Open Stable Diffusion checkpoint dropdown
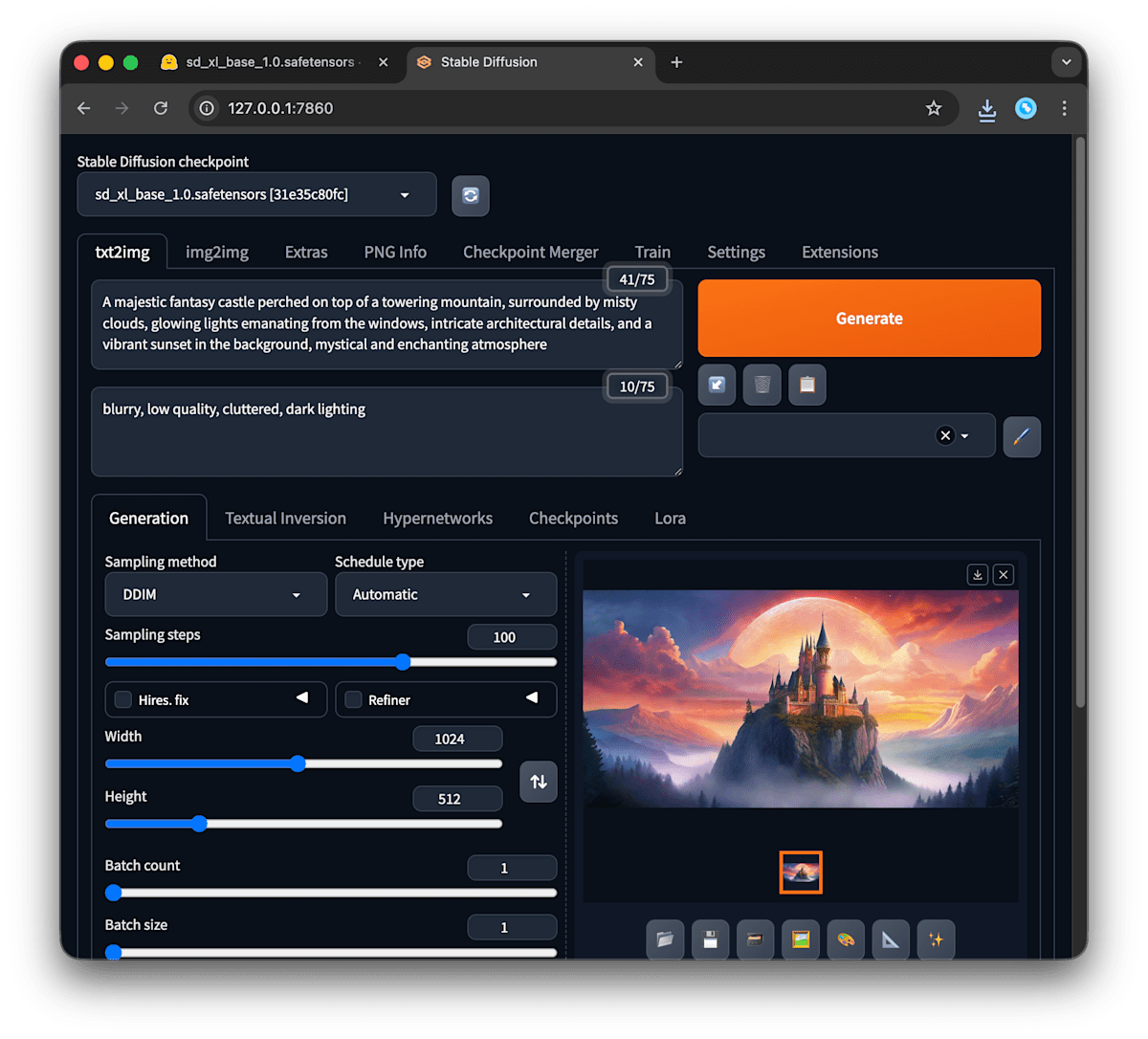 pyautogui.click(x=256, y=194)
